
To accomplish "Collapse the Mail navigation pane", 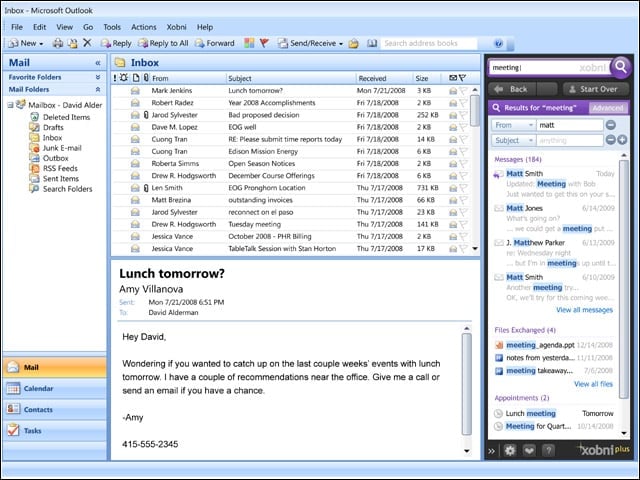I will tap(98, 63).
